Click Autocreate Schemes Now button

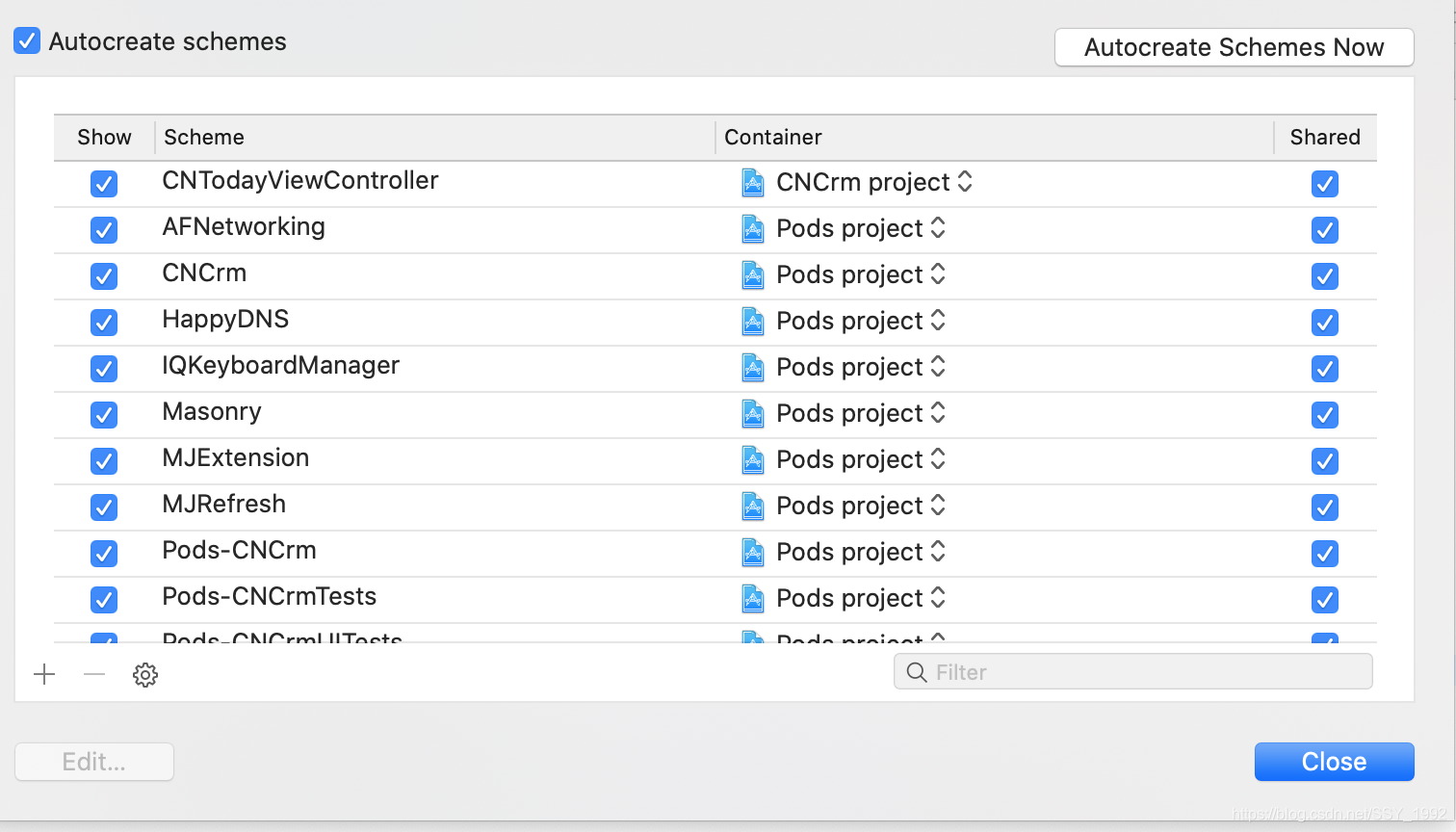[x=1235, y=47]
